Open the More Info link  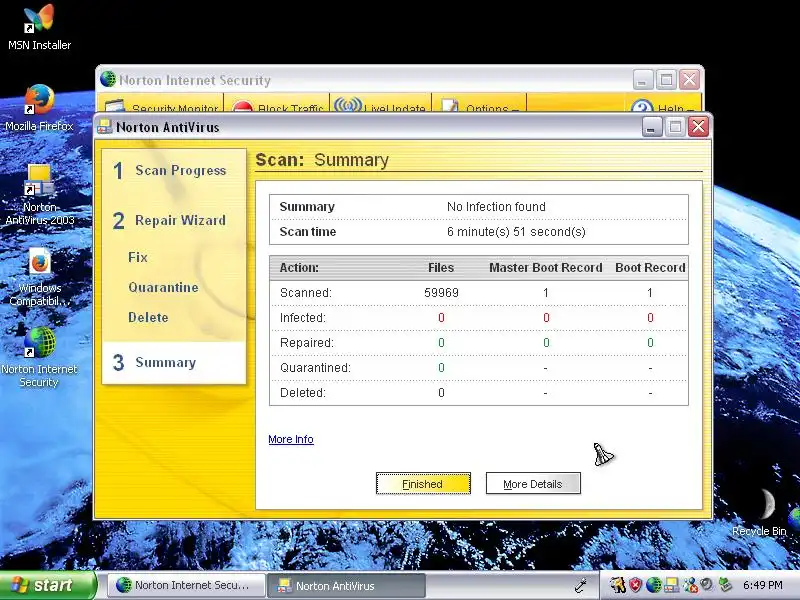pyautogui.click(x=291, y=439)
